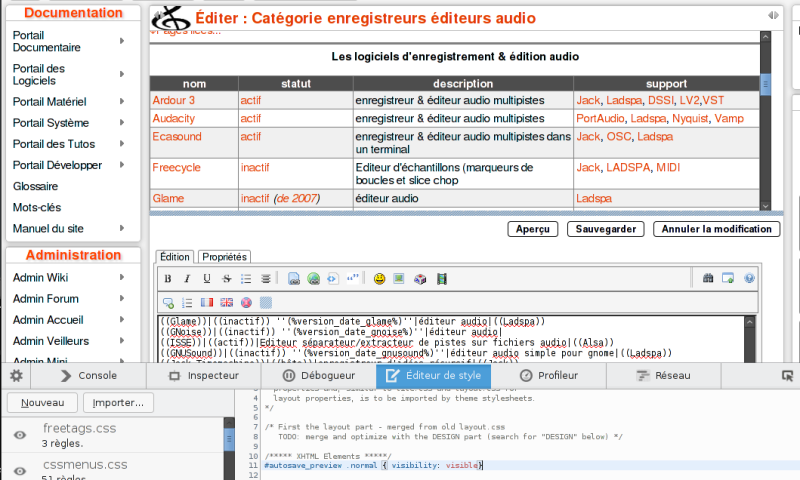
Task: Open the Console devtools tab
Action: [x=88, y=376]
